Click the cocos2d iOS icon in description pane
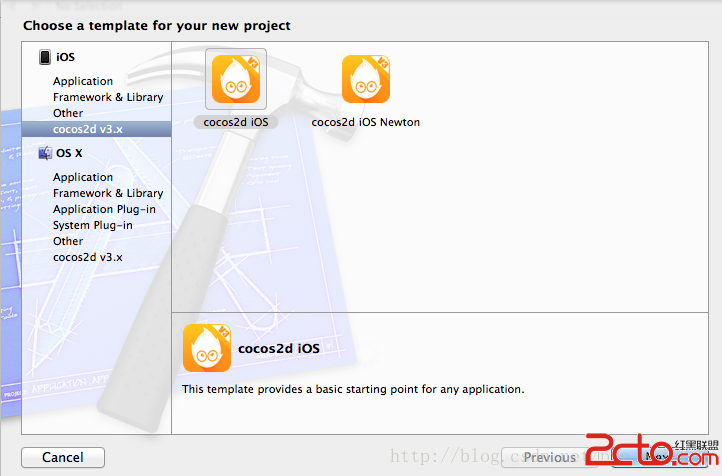The height and width of the screenshot is (476, 722). [207, 348]
